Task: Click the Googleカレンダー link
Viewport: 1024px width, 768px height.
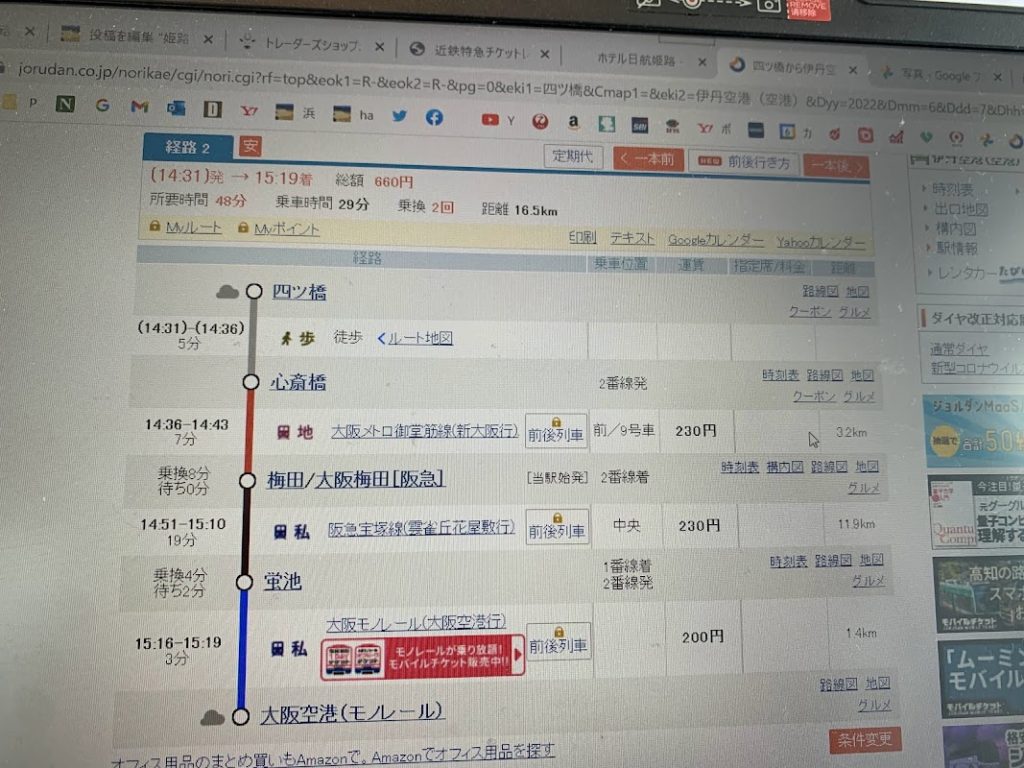Action: click(x=715, y=240)
